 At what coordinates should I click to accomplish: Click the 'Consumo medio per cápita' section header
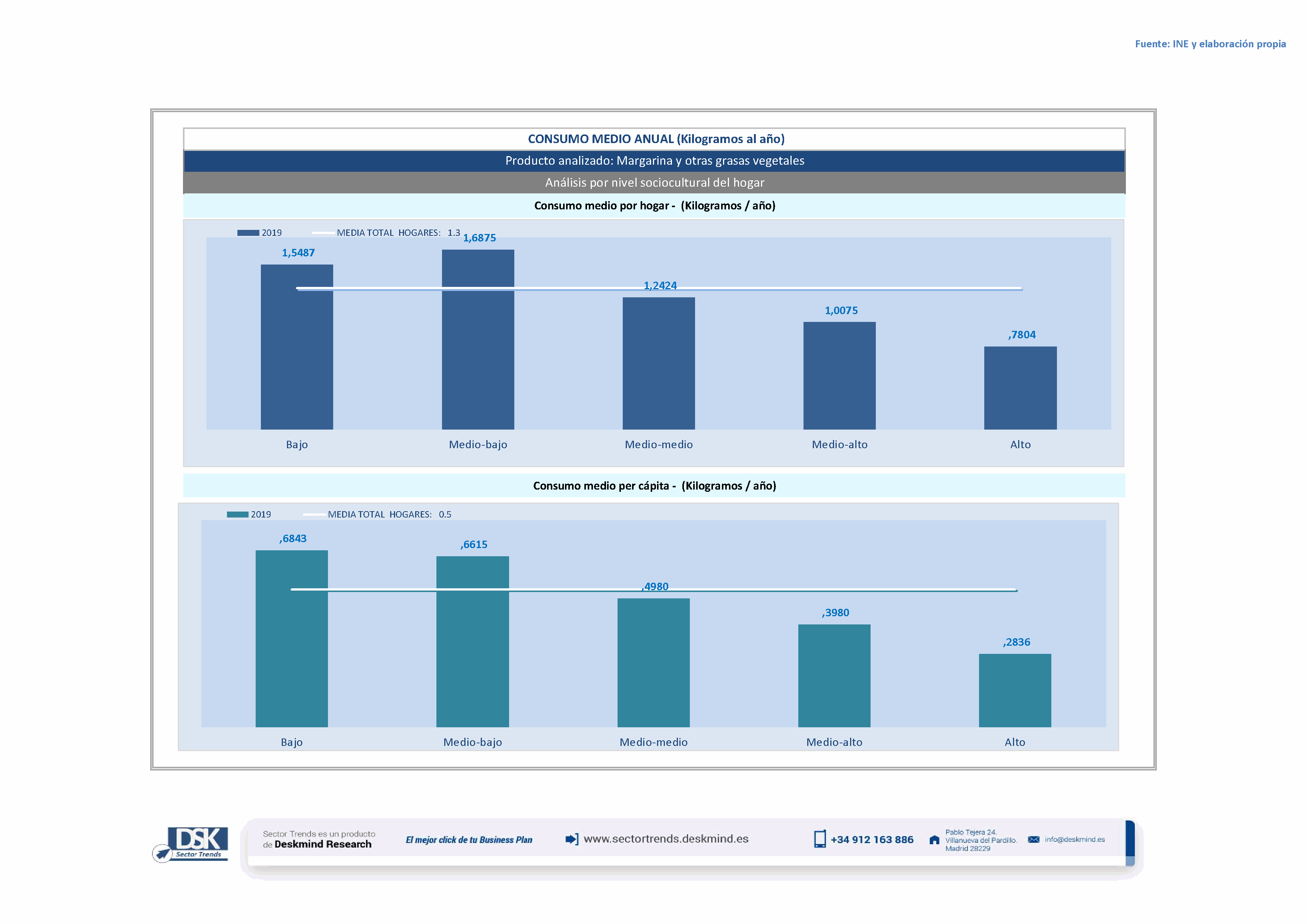coord(654,485)
